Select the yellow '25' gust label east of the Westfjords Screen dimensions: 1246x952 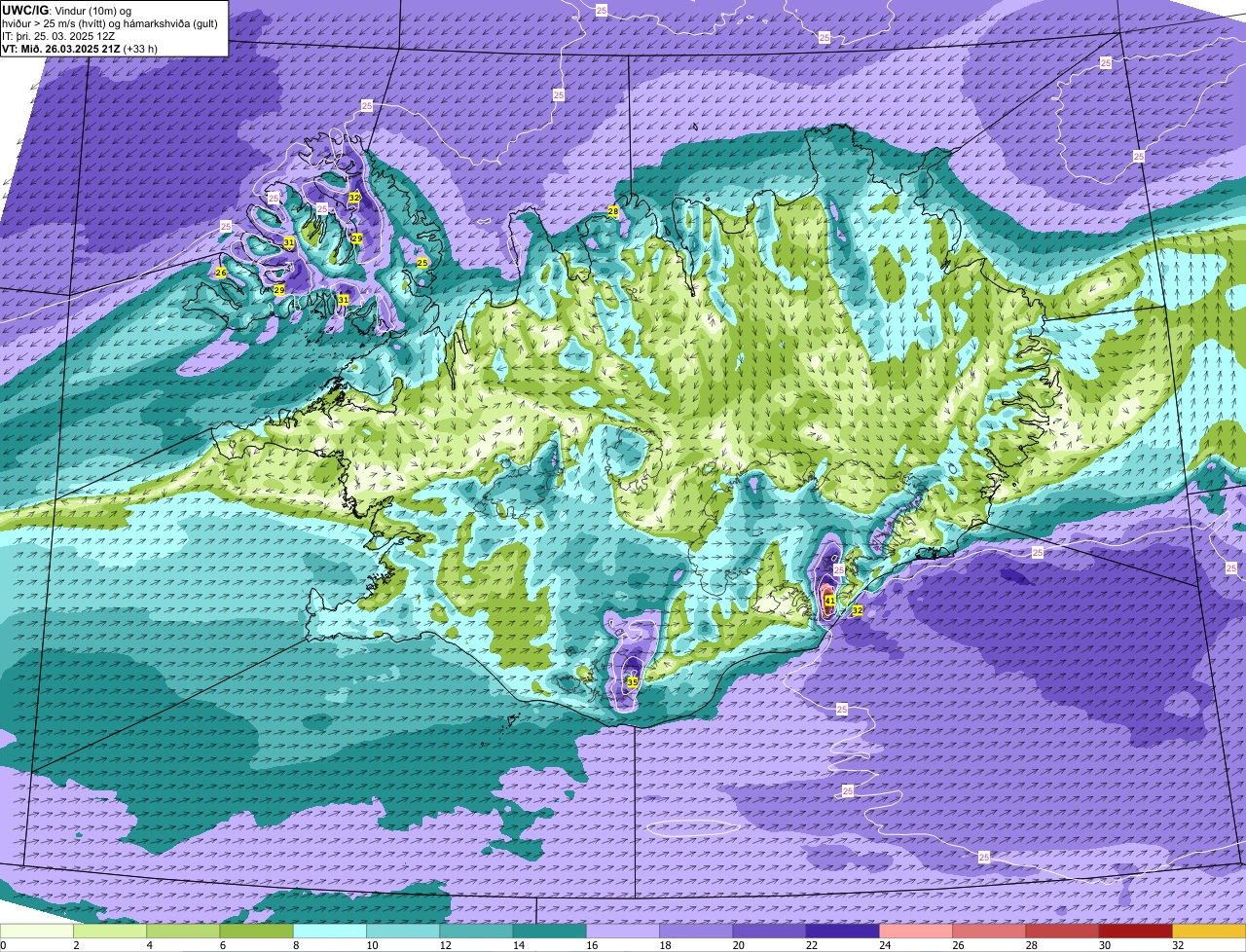pyautogui.click(x=422, y=263)
